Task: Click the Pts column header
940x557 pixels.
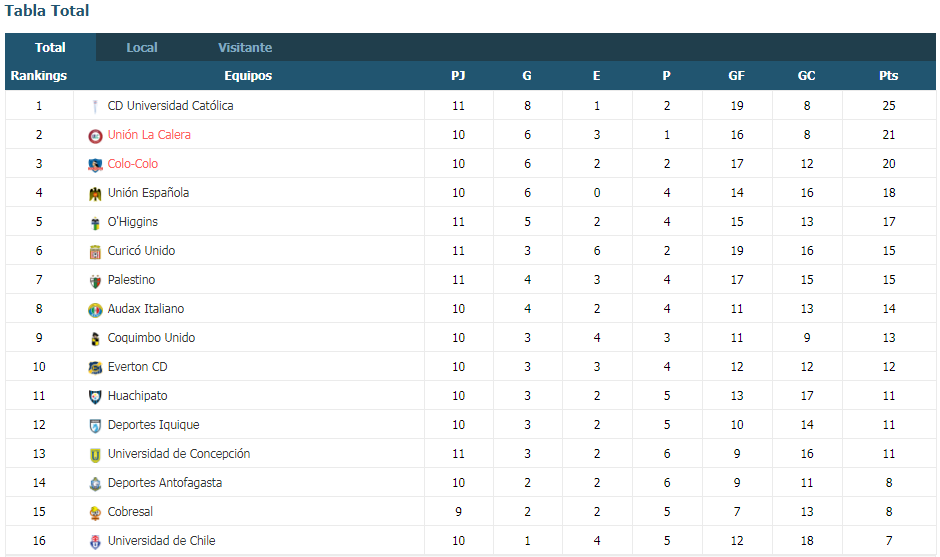Action: [x=888, y=76]
